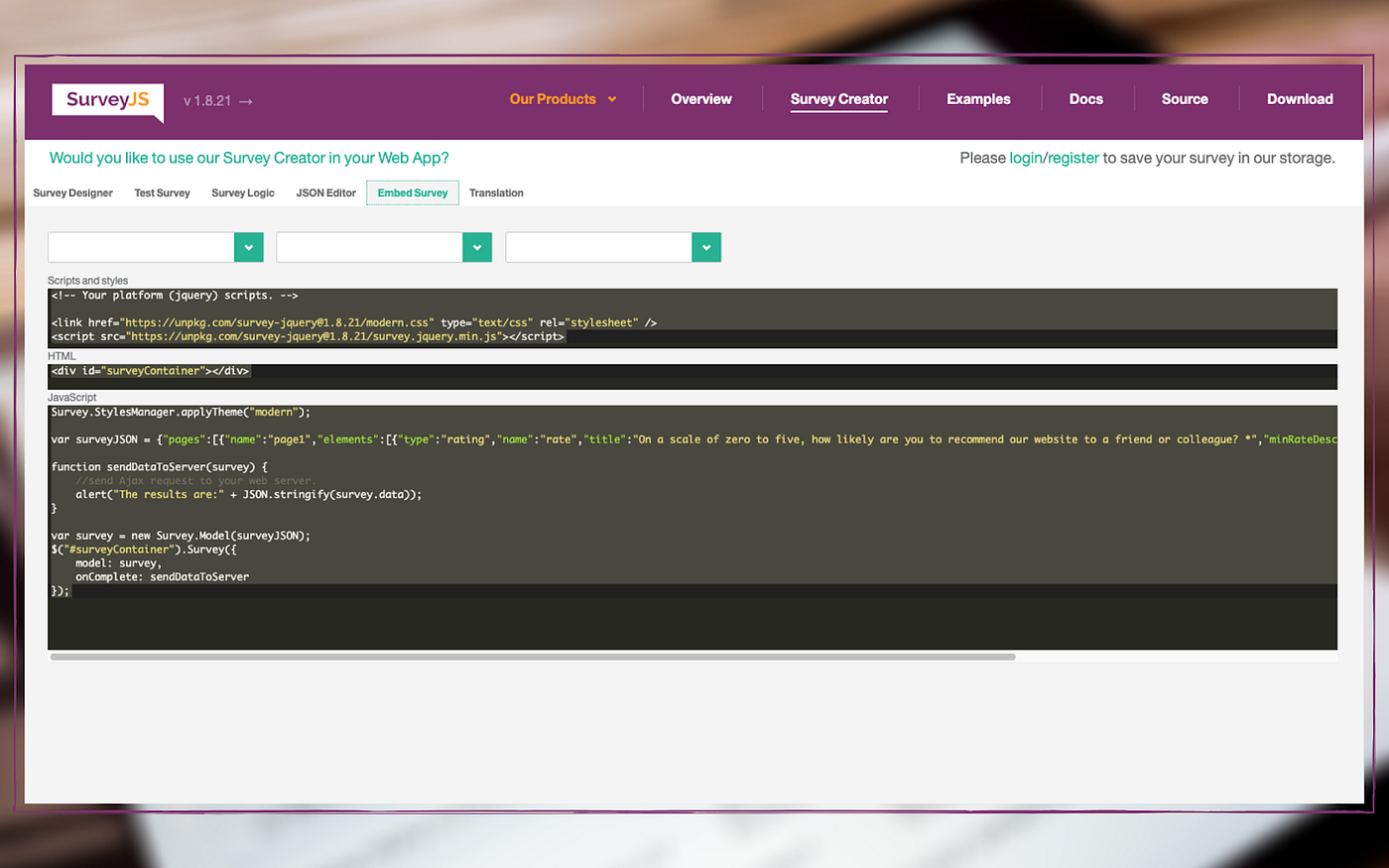Click inside the third dropdown field
This screenshot has height=868, width=1389.
point(598,247)
